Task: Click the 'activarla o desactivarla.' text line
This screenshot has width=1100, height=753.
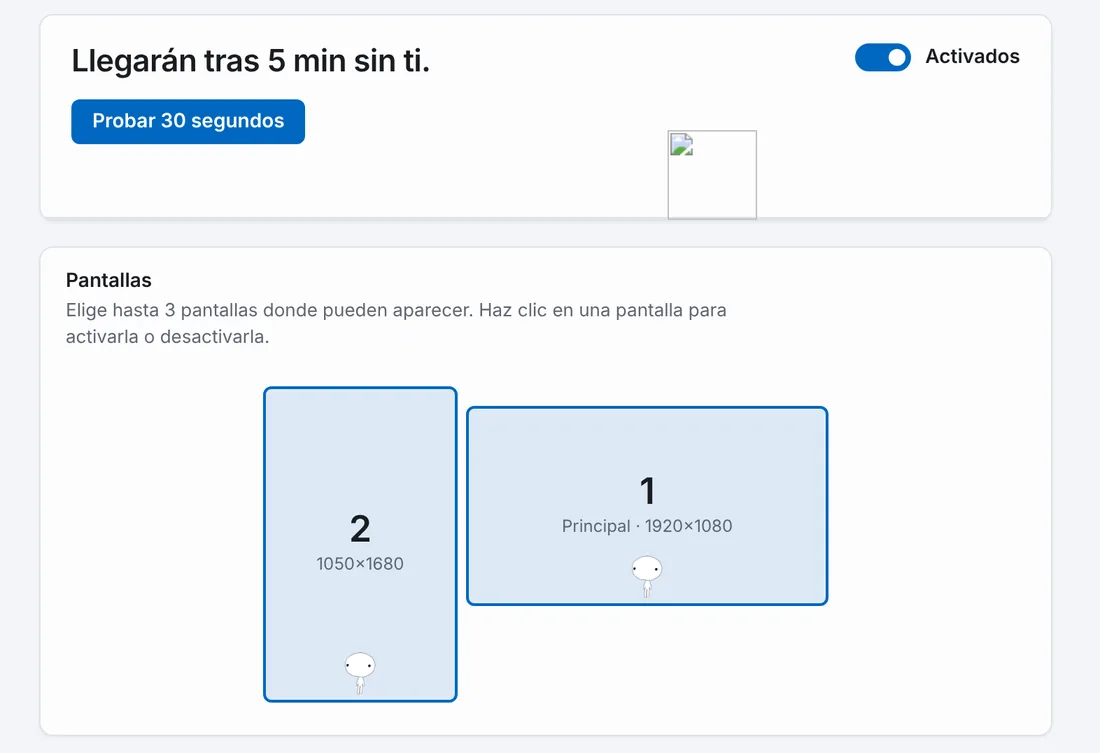Action: coord(168,337)
